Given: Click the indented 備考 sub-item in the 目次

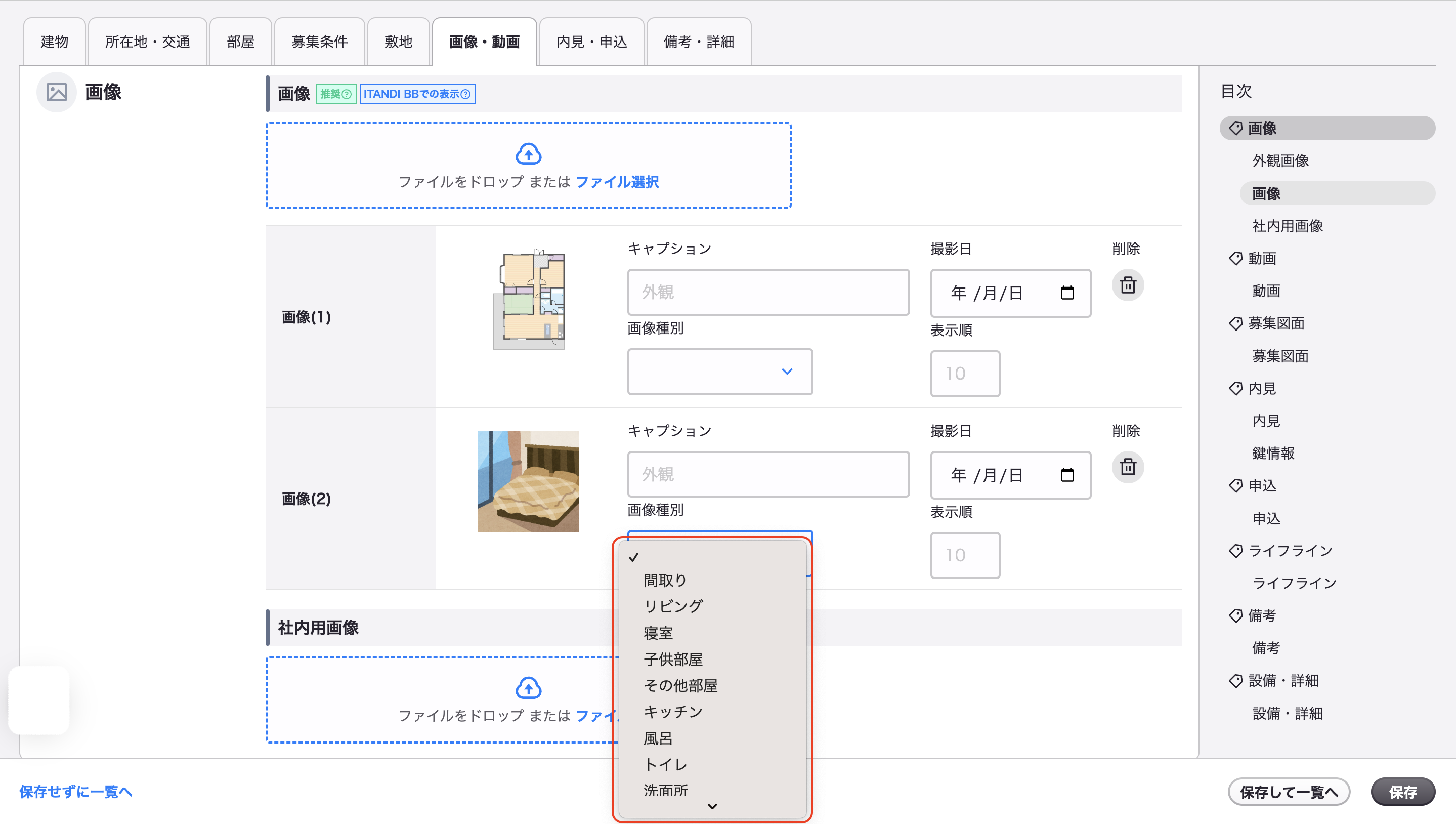Looking at the screenshot, I should pos(1266,648).
